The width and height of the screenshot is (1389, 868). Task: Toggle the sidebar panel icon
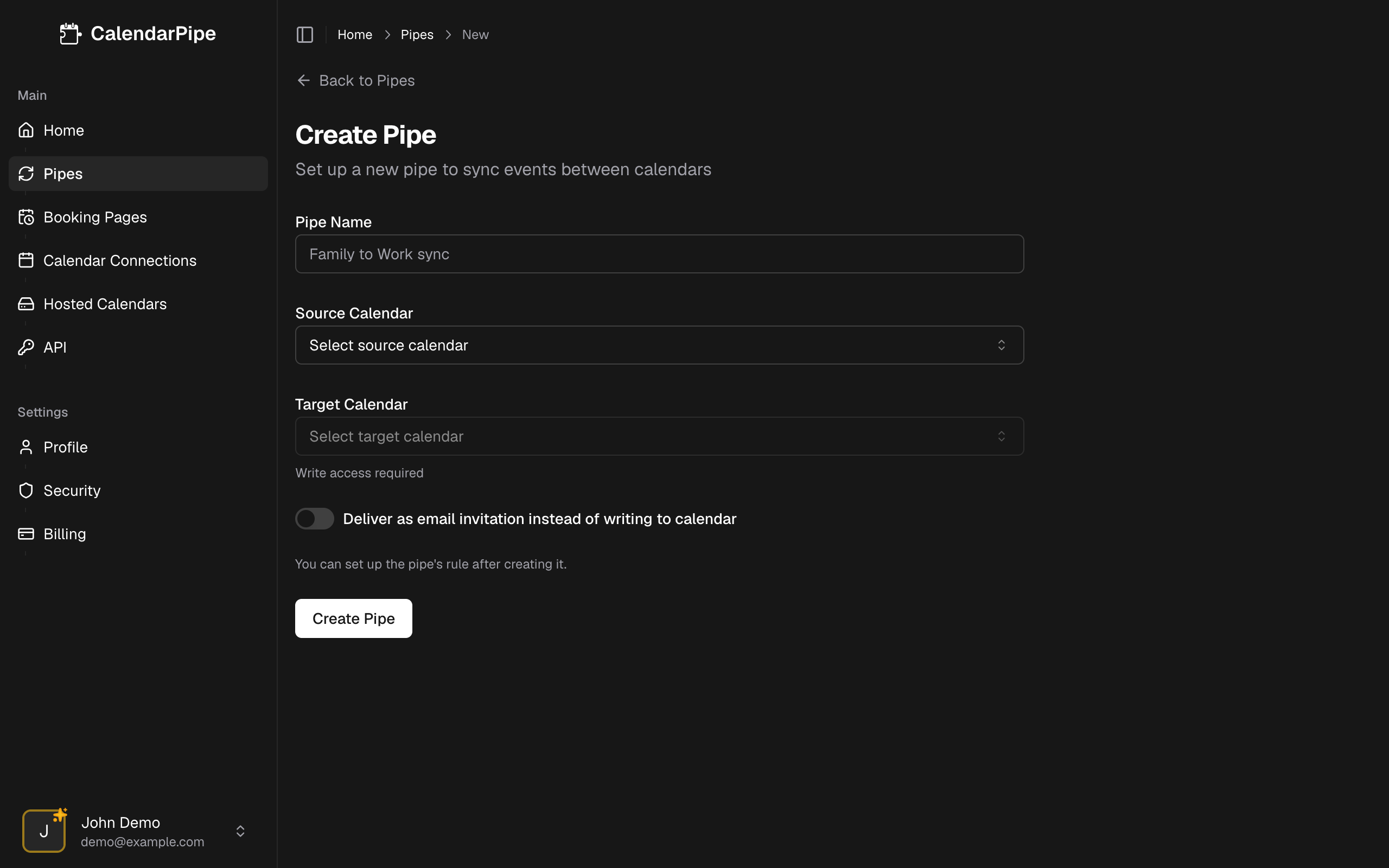point(305,34)
